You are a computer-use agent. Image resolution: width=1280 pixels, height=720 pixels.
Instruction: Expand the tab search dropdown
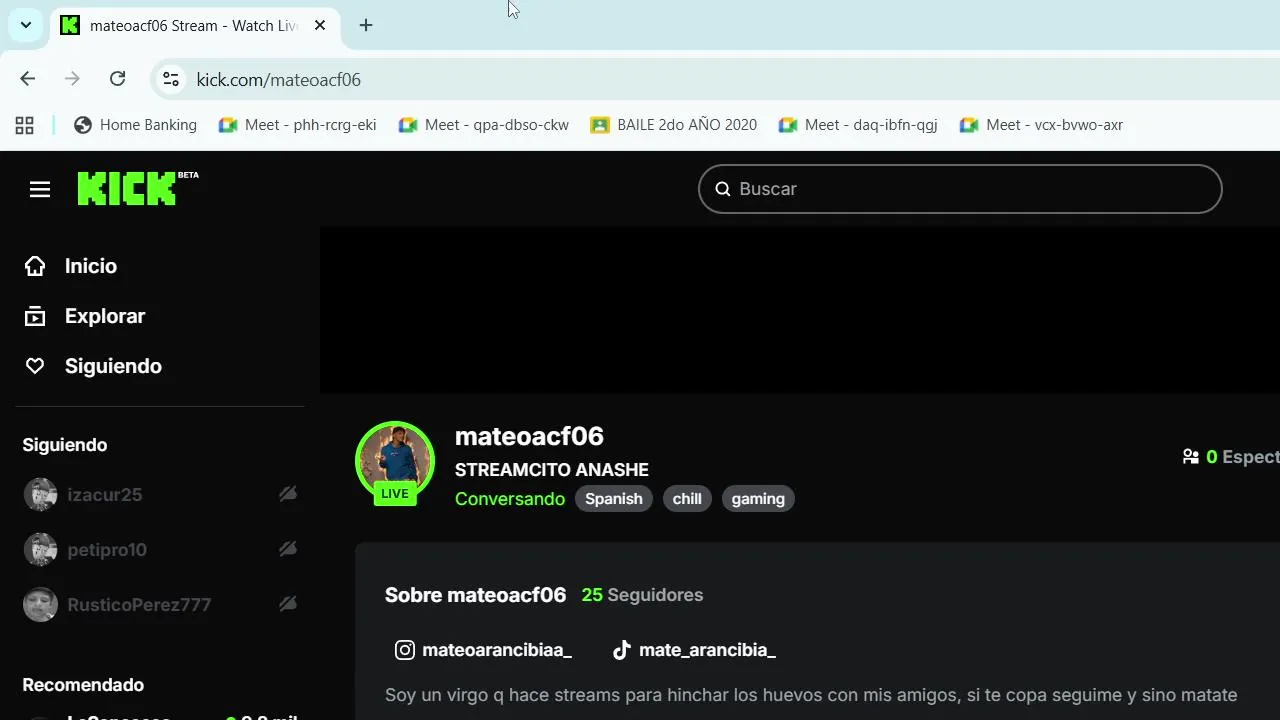(26, 25)
